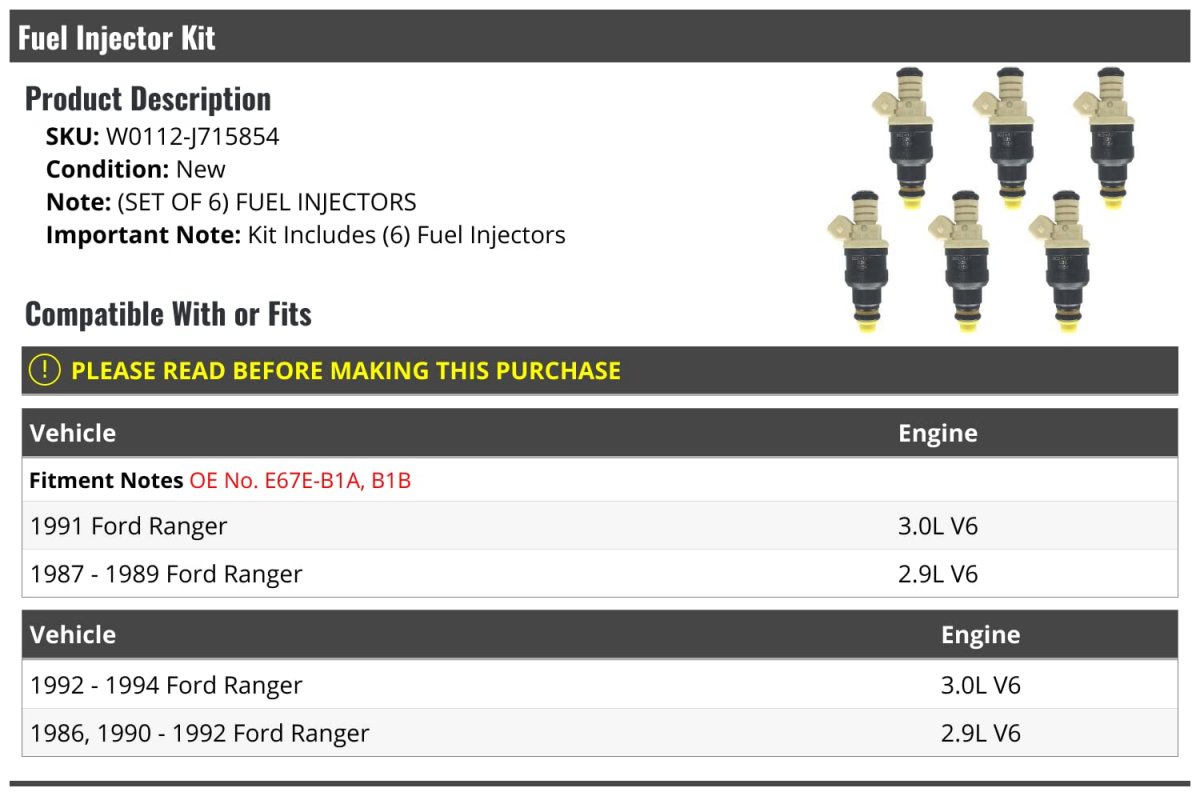Click the 3.0L V6 engine for 1991 Ranger
The height and width of the screenshot is (796, 1200).
pyautogui.click(x=938, y=526)
